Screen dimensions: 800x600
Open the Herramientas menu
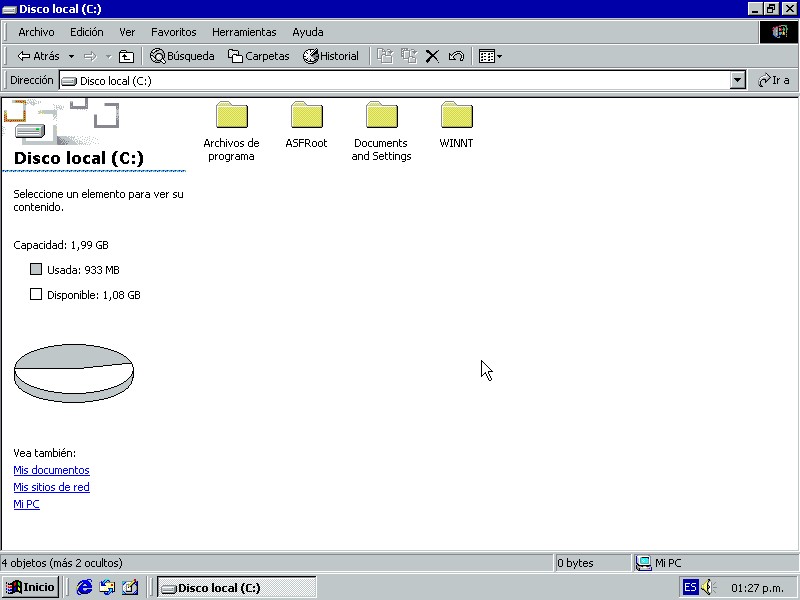click(244, 32)
